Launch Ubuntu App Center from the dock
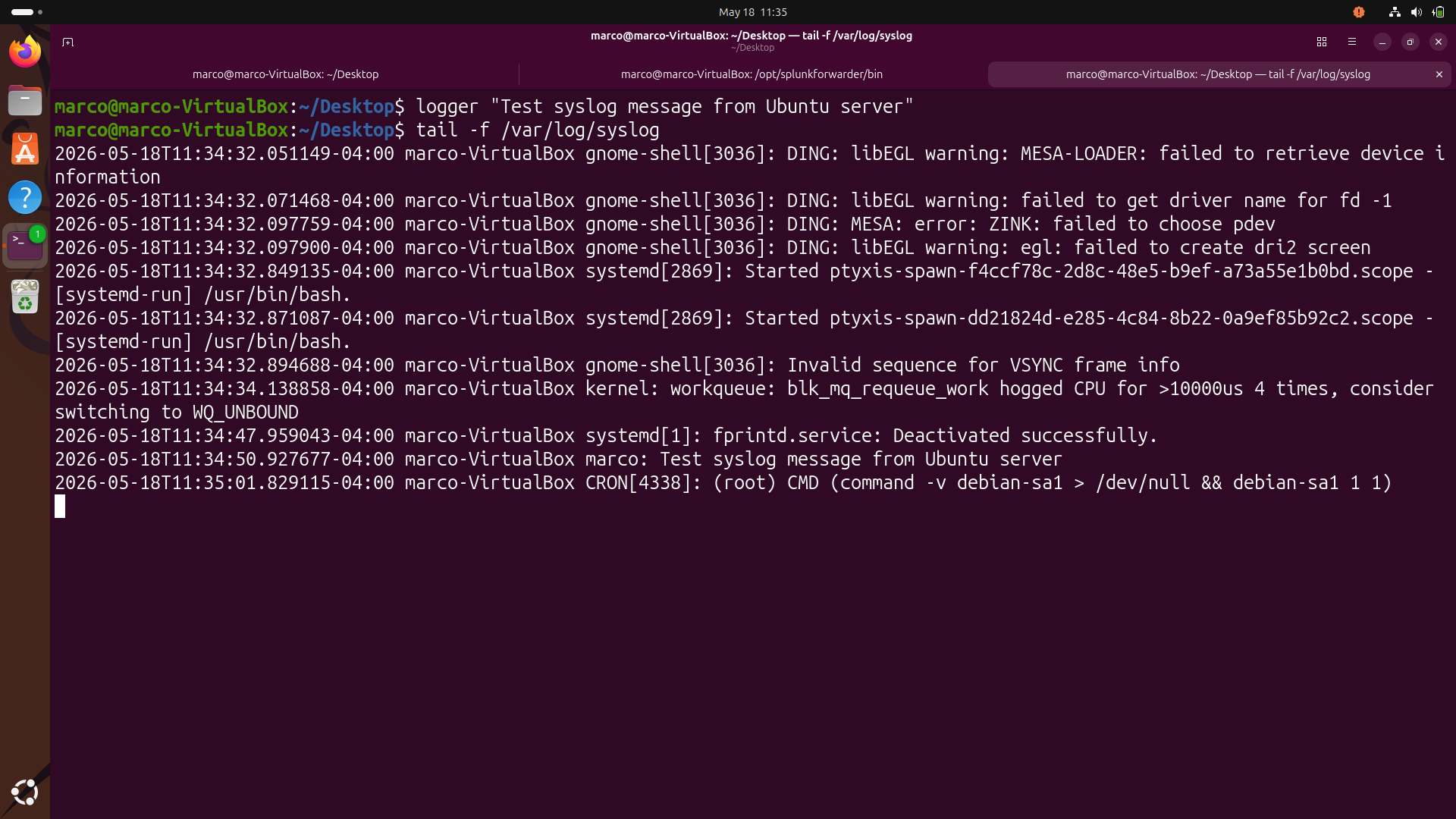 click(25, 149)
